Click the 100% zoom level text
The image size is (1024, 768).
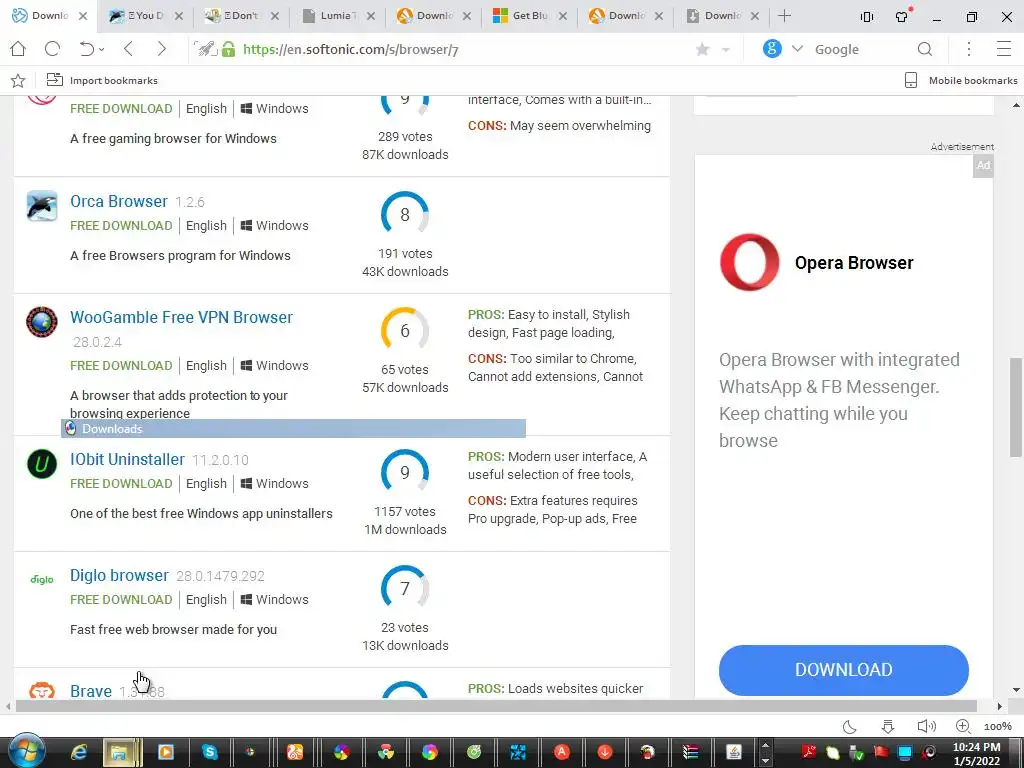(998, 727)
